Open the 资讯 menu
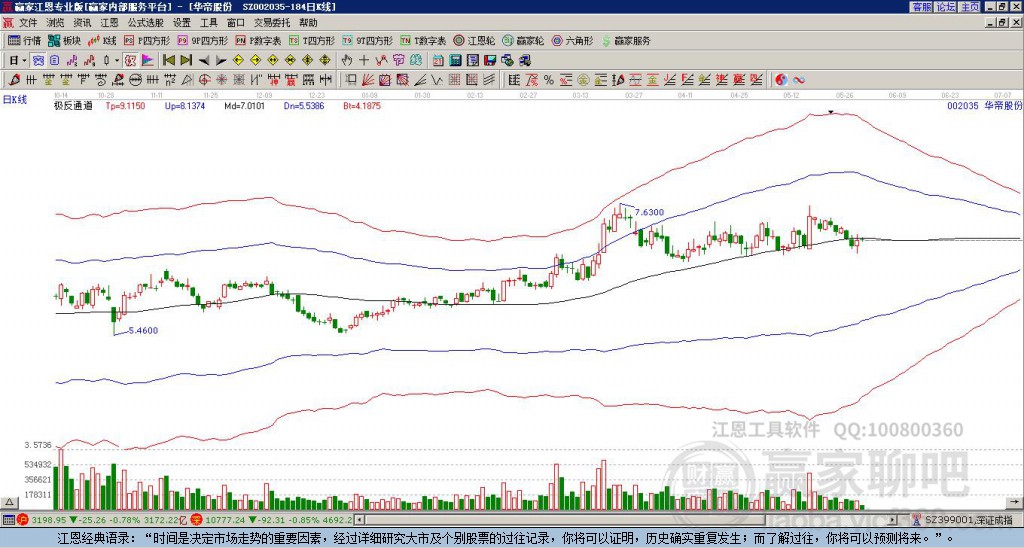Image resolution: width=1024 pixels, height=548 pixels. click(82, 23)
